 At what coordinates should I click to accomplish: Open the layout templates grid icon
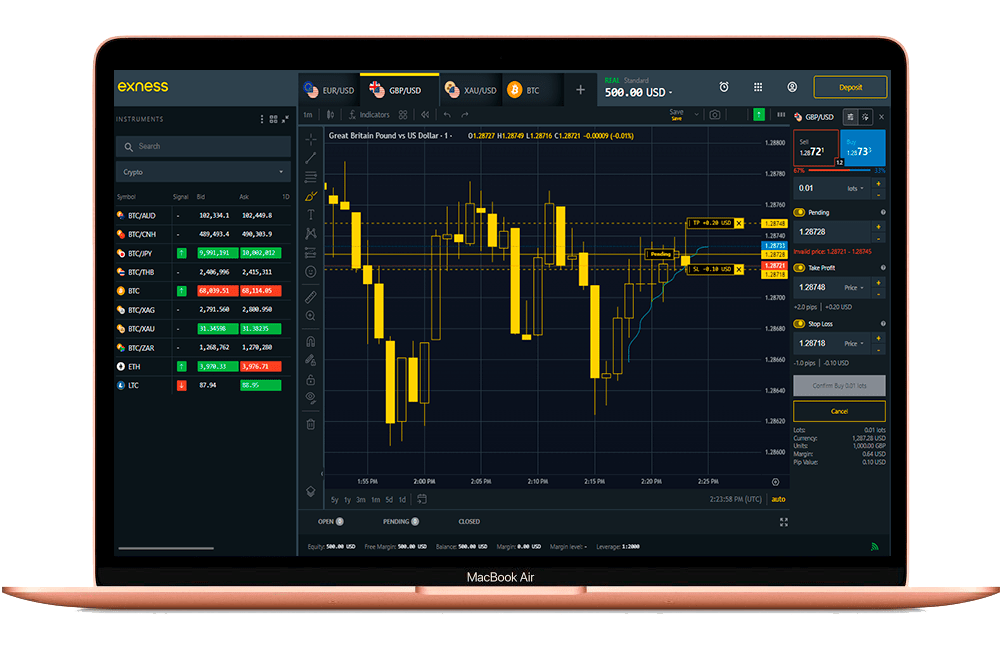pos(403,115)
